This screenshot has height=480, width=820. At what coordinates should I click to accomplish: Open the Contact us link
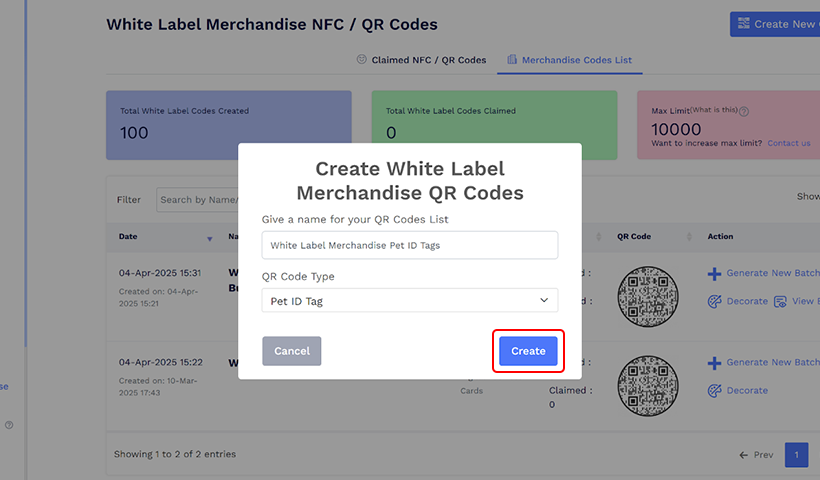[789, 143]
